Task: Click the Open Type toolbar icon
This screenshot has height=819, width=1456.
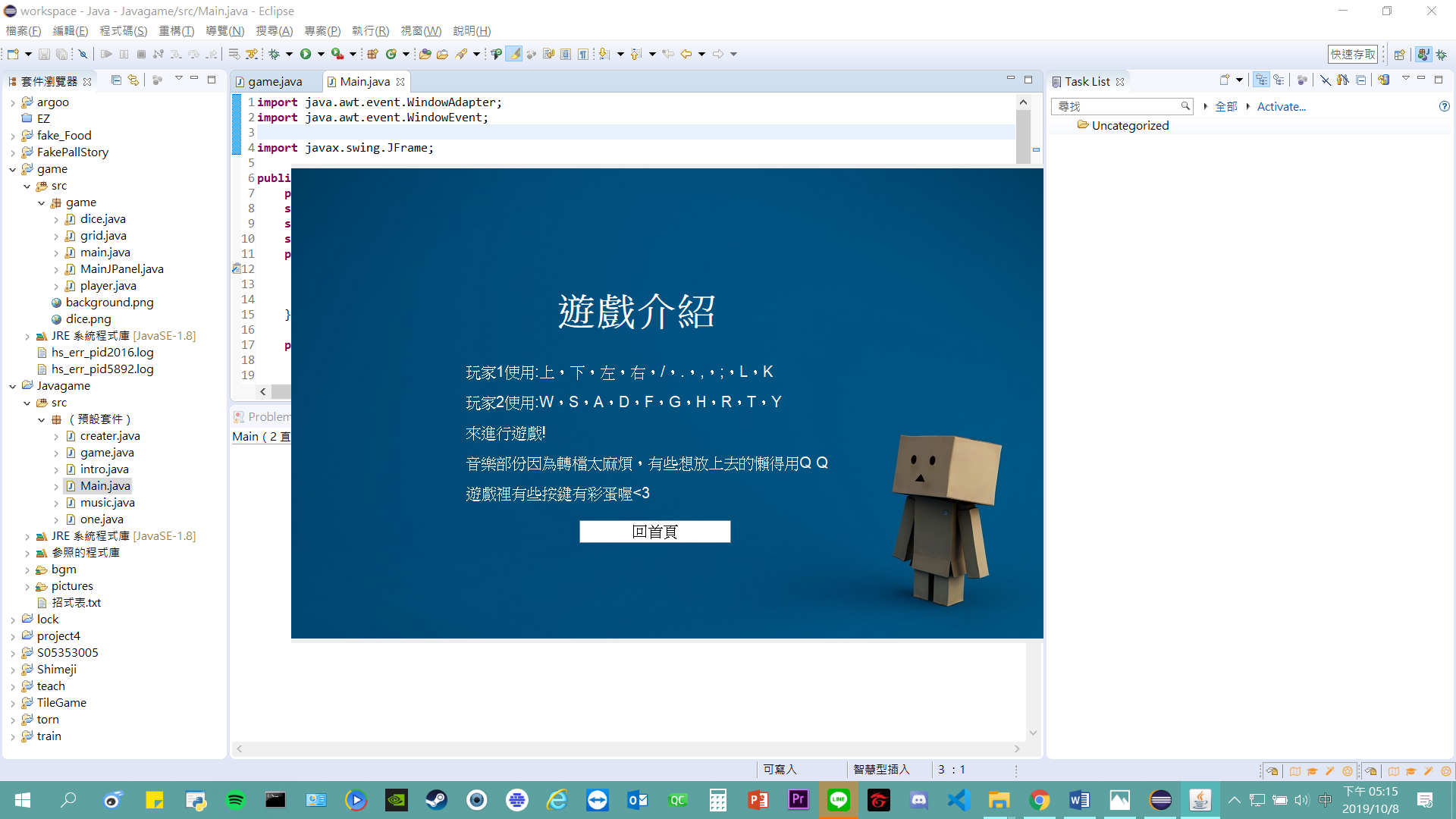Action: 425,54
